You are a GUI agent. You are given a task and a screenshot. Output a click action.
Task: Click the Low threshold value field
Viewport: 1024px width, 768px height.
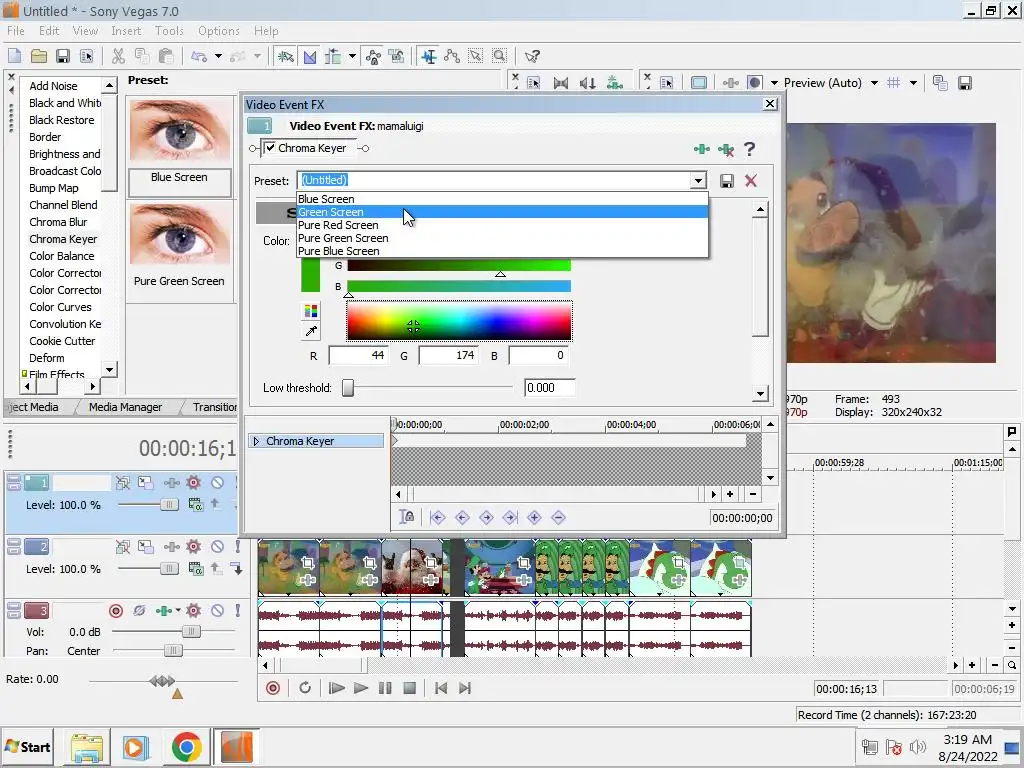tap(550, 388)
